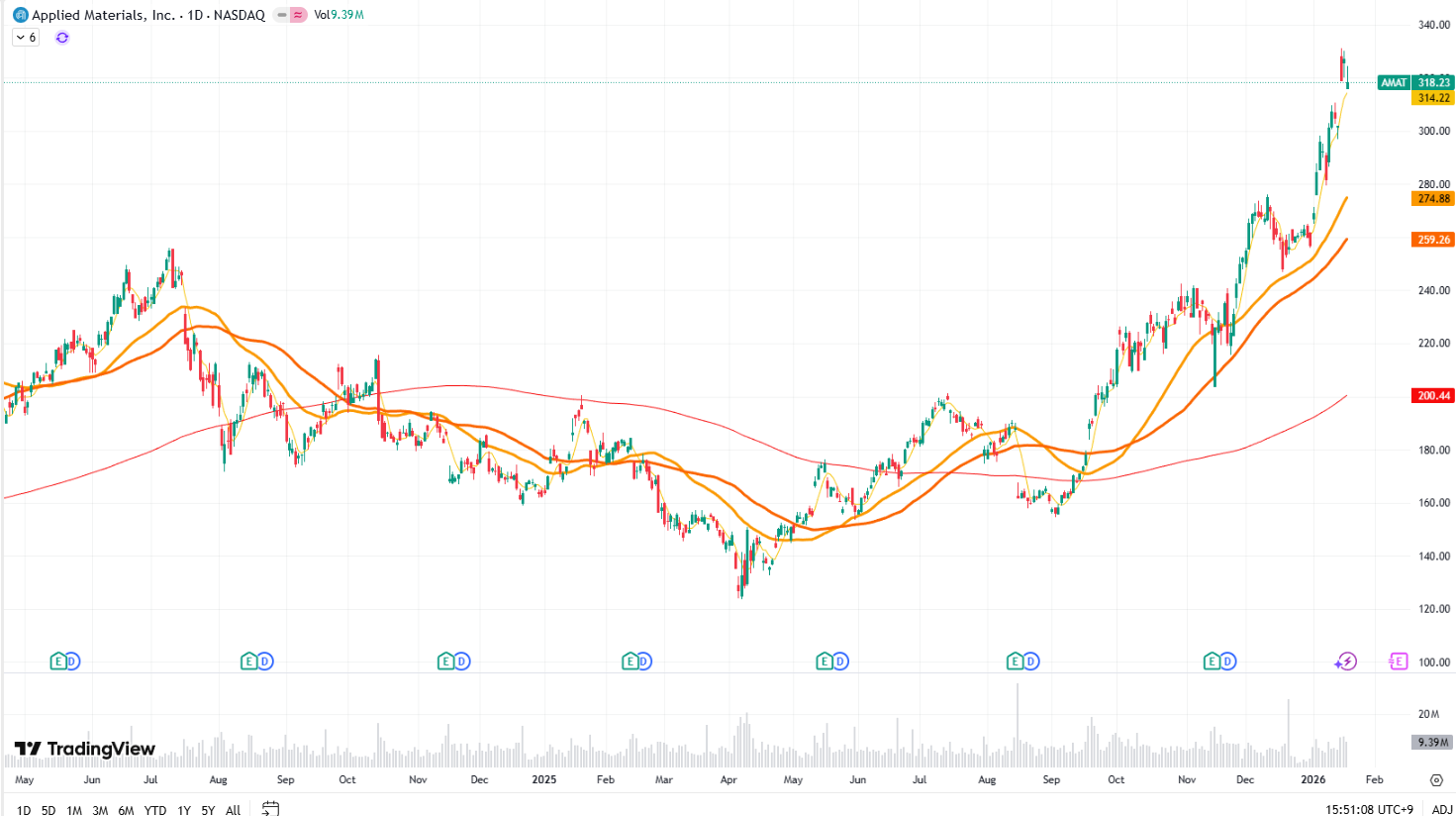Click the Applied Materials, Inc. symbol title

(x=103, y=15)
